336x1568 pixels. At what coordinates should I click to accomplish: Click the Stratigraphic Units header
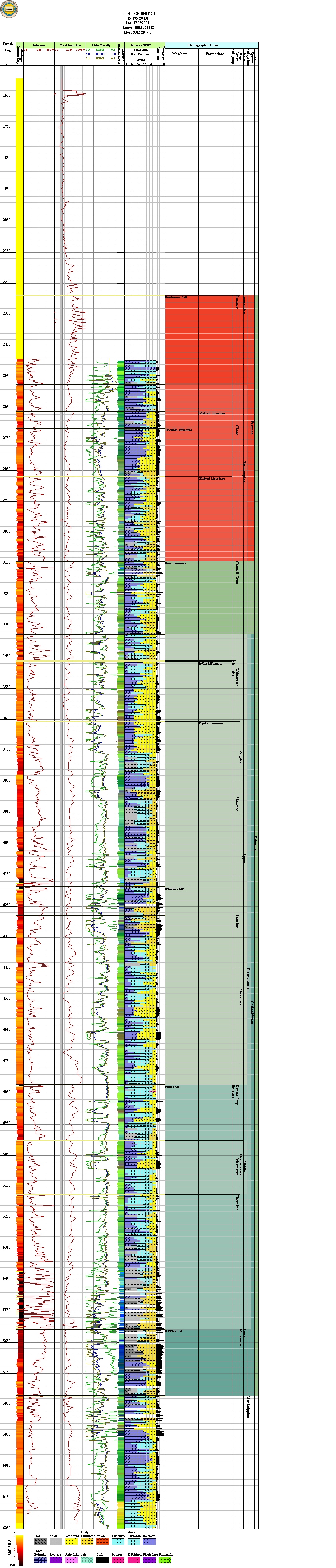click(x=203, y=45)
